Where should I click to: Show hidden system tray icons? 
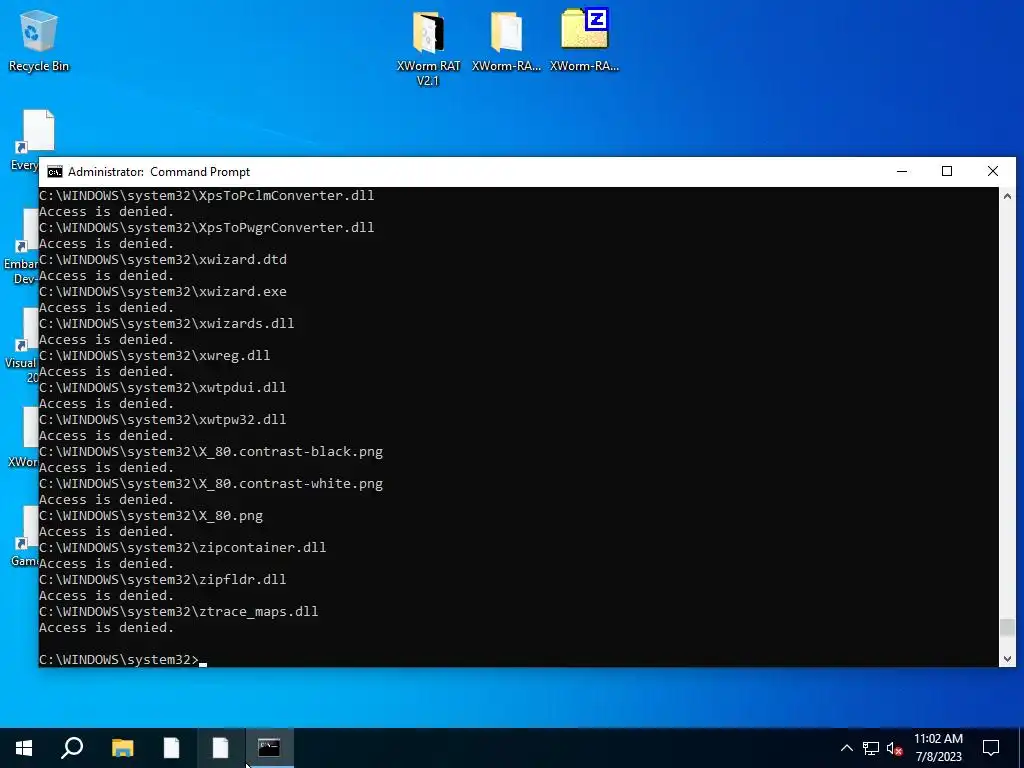(846, 748)
